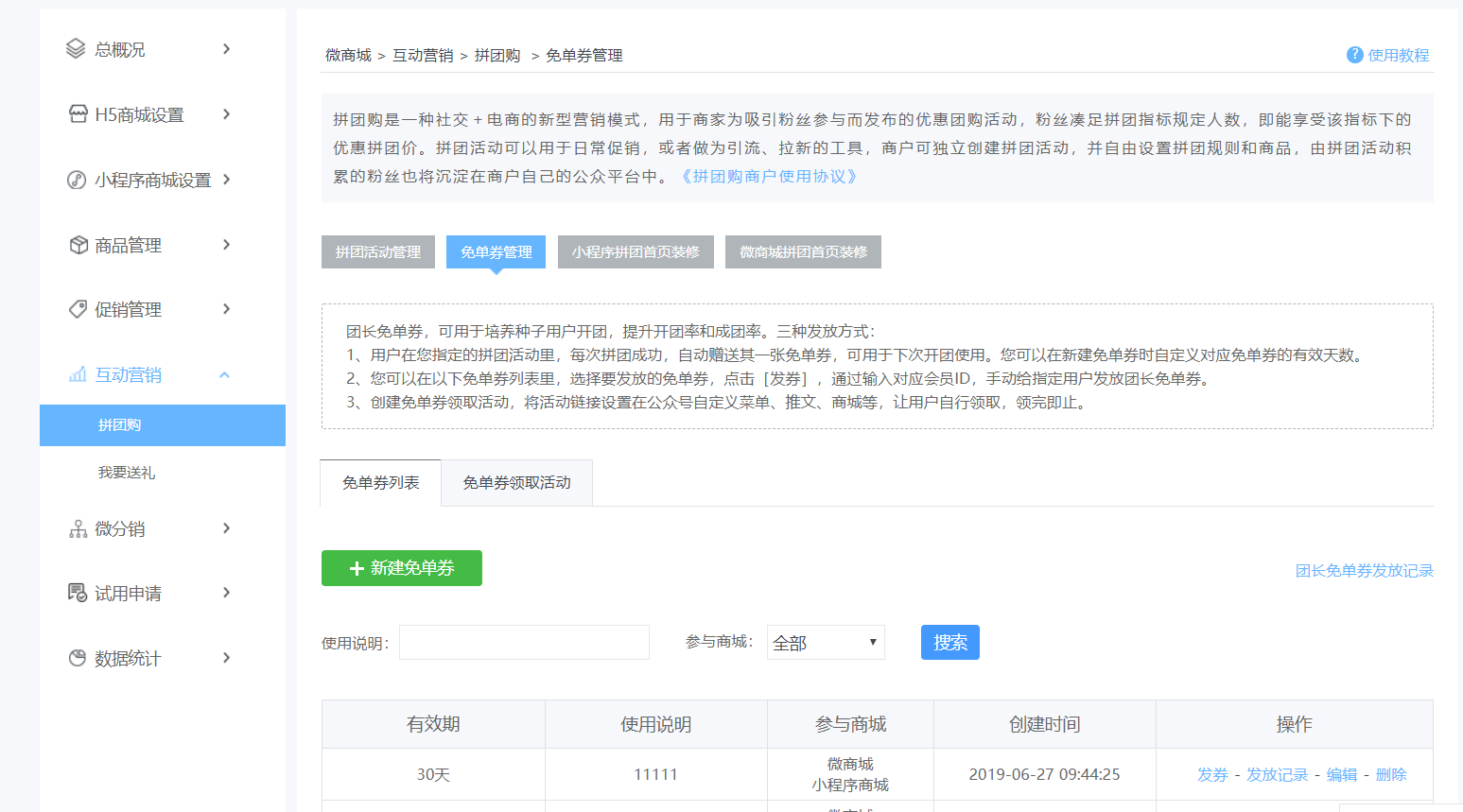The width and height of the screenshot is (1463, 812).
Task: Expand the 微分销 menu chevron
Action: (x=226, y=527)
